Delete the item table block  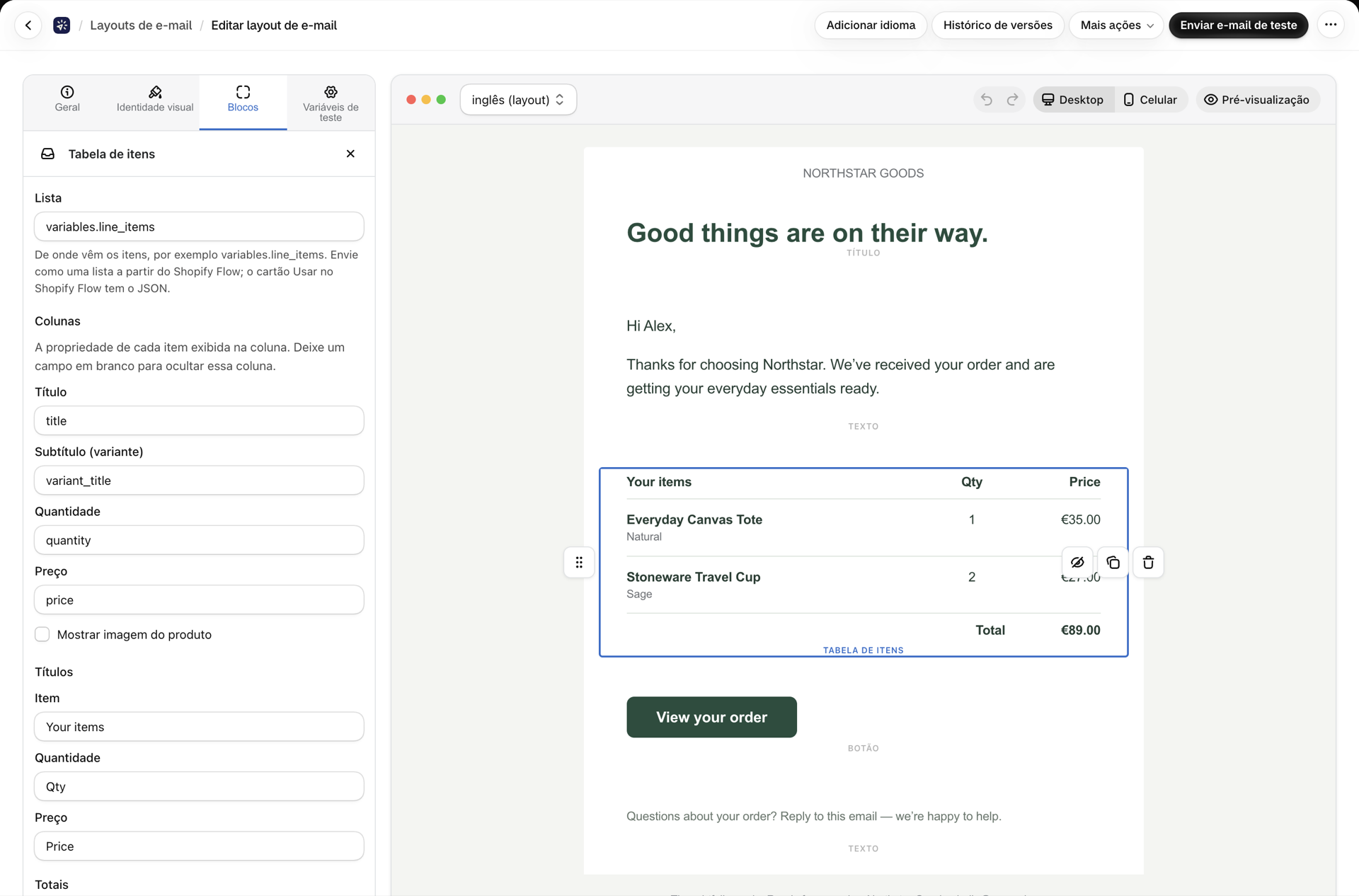1148,563
